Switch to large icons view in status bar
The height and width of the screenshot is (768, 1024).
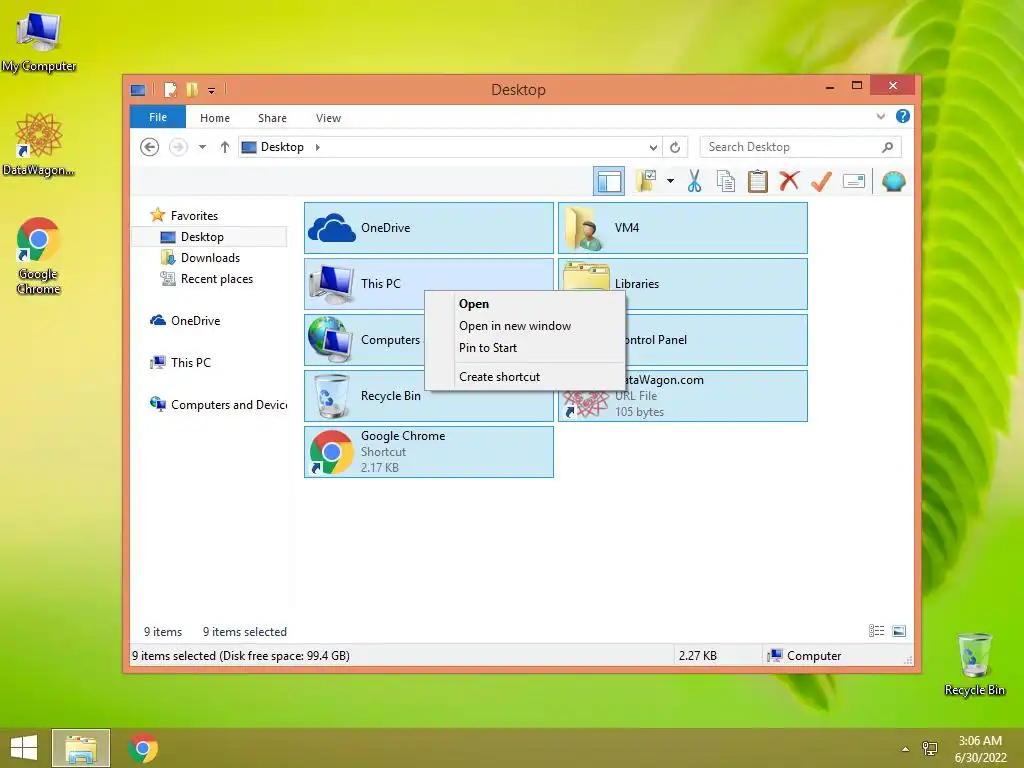[x=899, y=631]
